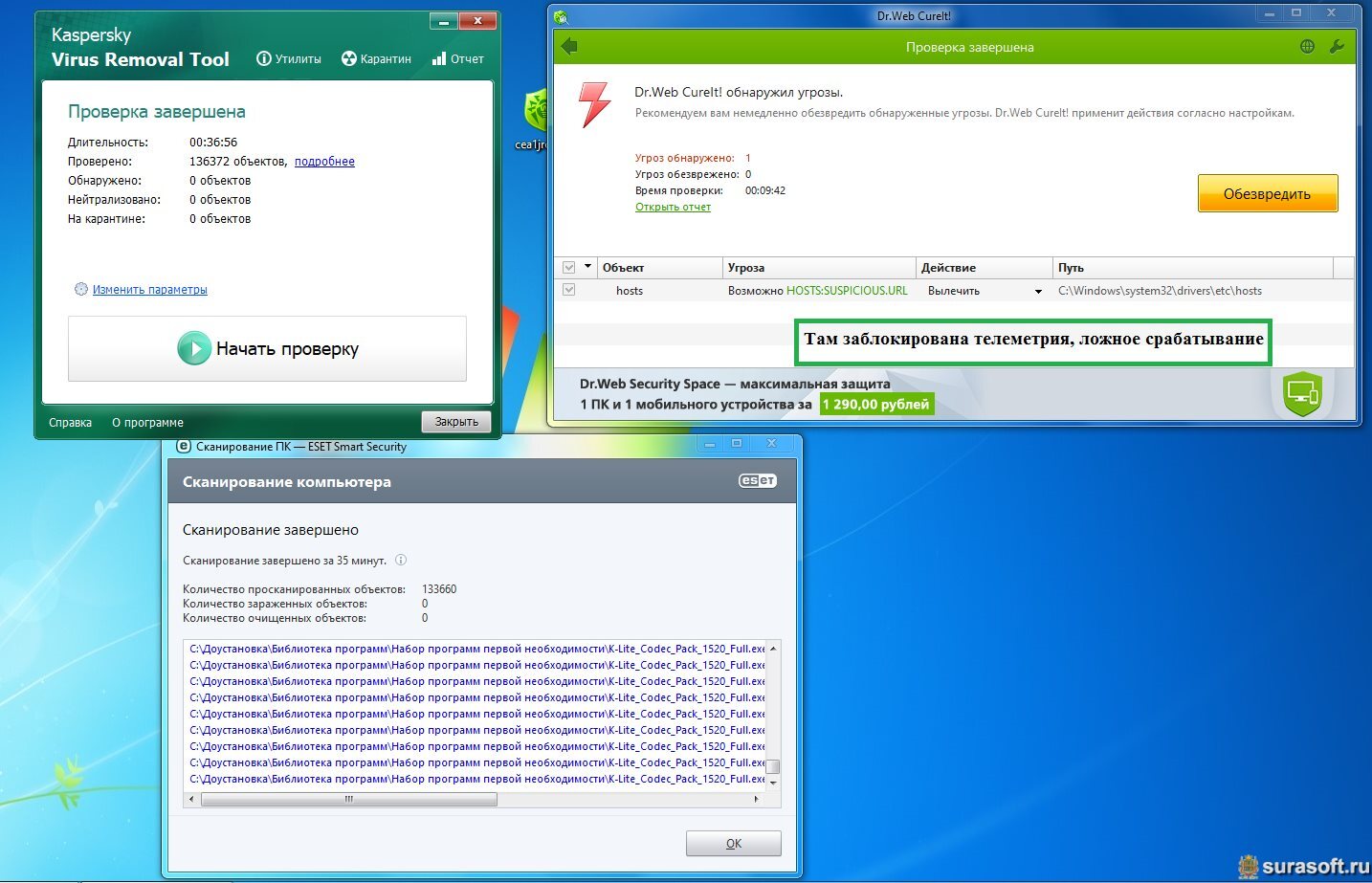Viewport: 1372px width, 883px height.
Task: Click the Сканирование завершено heading in ESET
Action: click(x=271, y=530)
